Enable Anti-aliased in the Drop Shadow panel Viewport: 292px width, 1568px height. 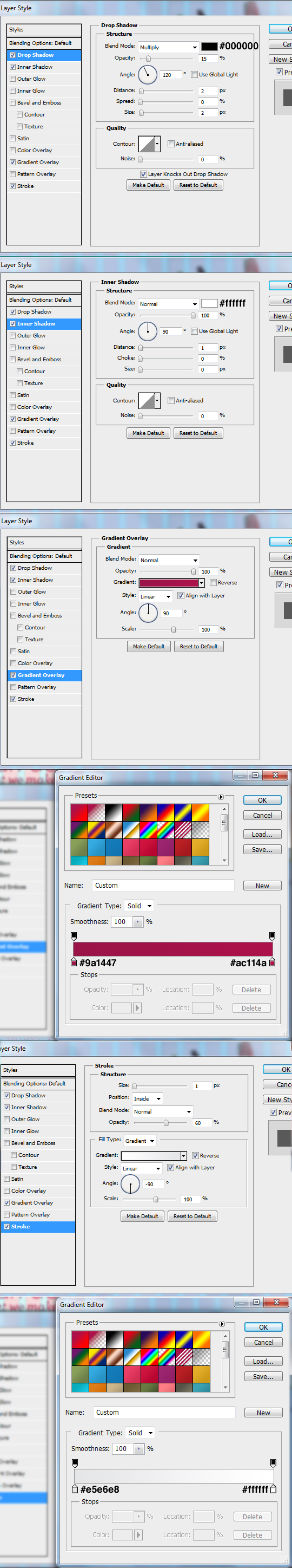pos(171,144)
